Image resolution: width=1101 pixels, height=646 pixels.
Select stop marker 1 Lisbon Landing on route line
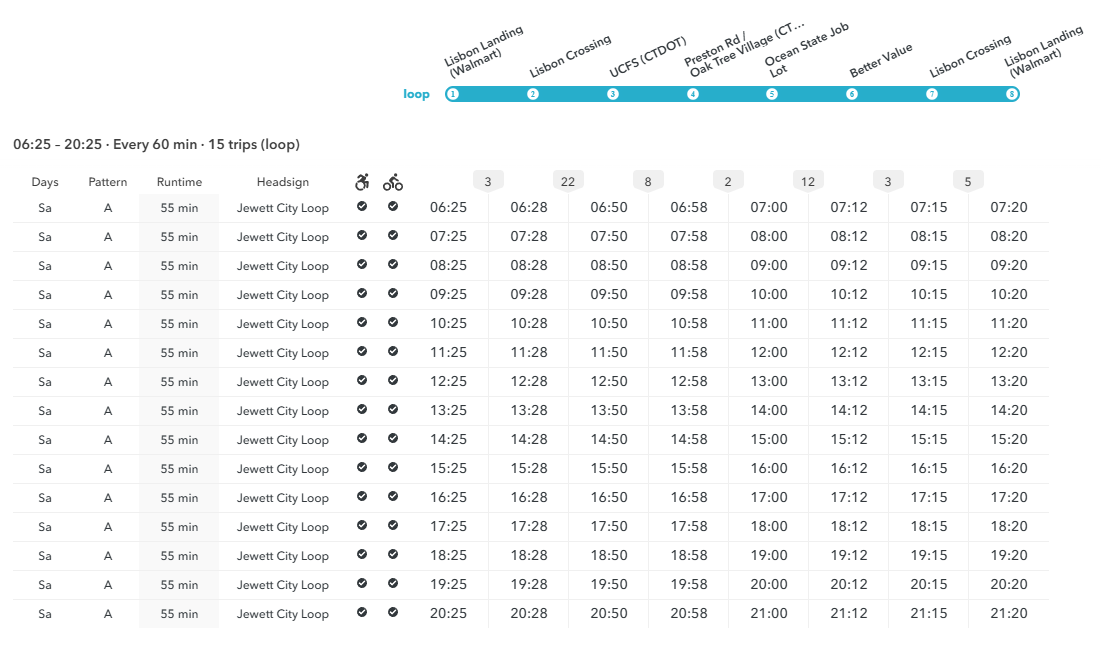point(453,94)
